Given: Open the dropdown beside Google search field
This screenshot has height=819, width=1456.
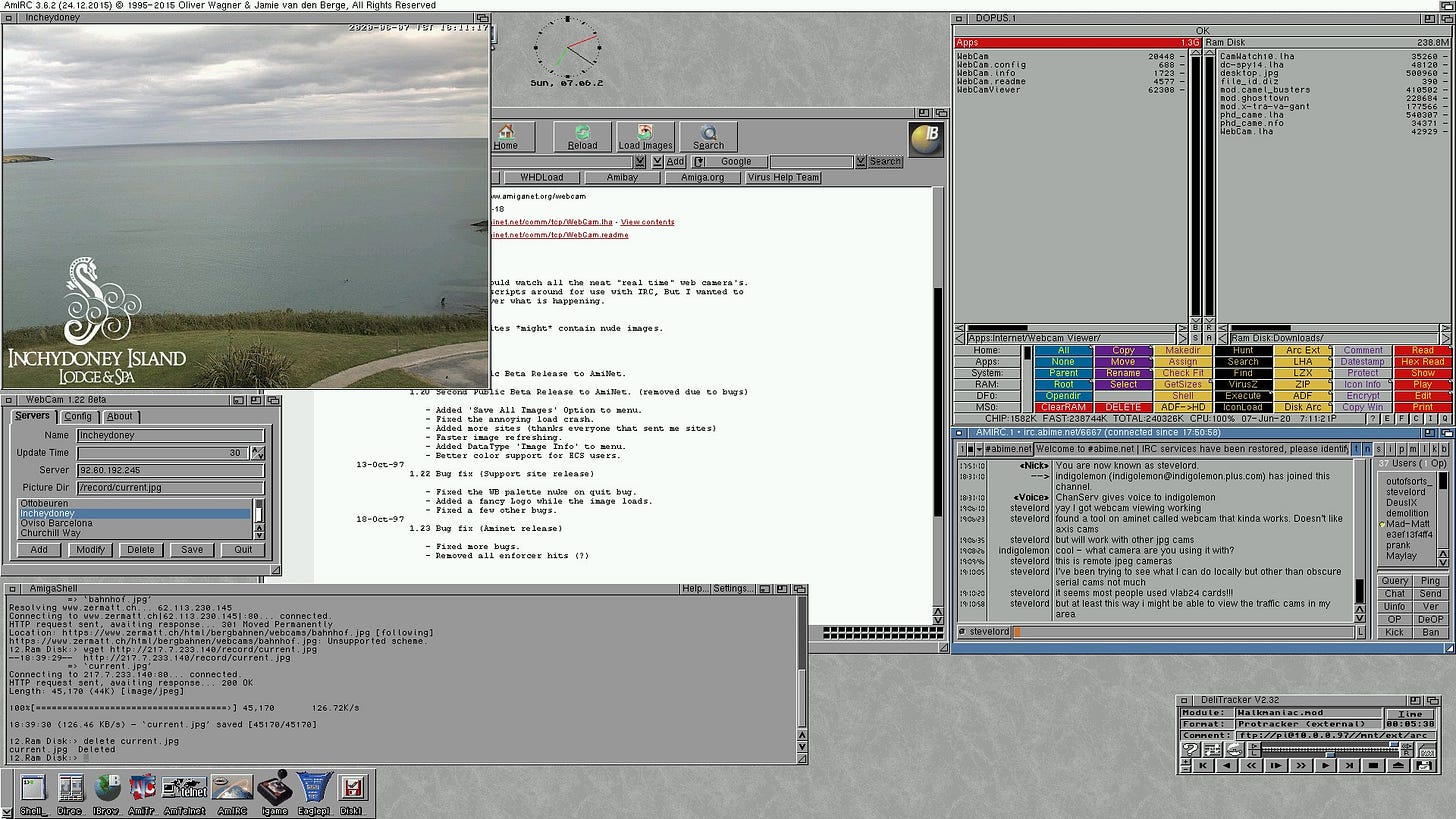Looking at the screenshot, I should pos(861,161).
